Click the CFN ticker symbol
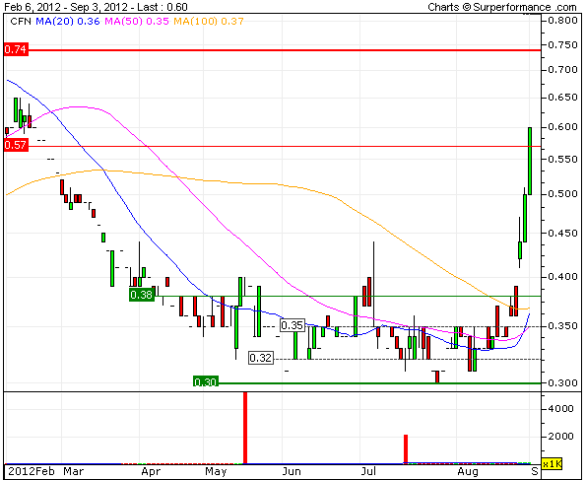The image size is (586, 480). coord(21,21)
